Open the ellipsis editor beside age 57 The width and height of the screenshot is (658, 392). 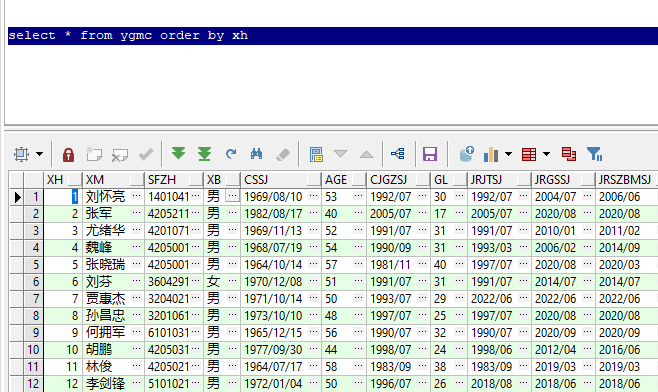tap(358, 264)
